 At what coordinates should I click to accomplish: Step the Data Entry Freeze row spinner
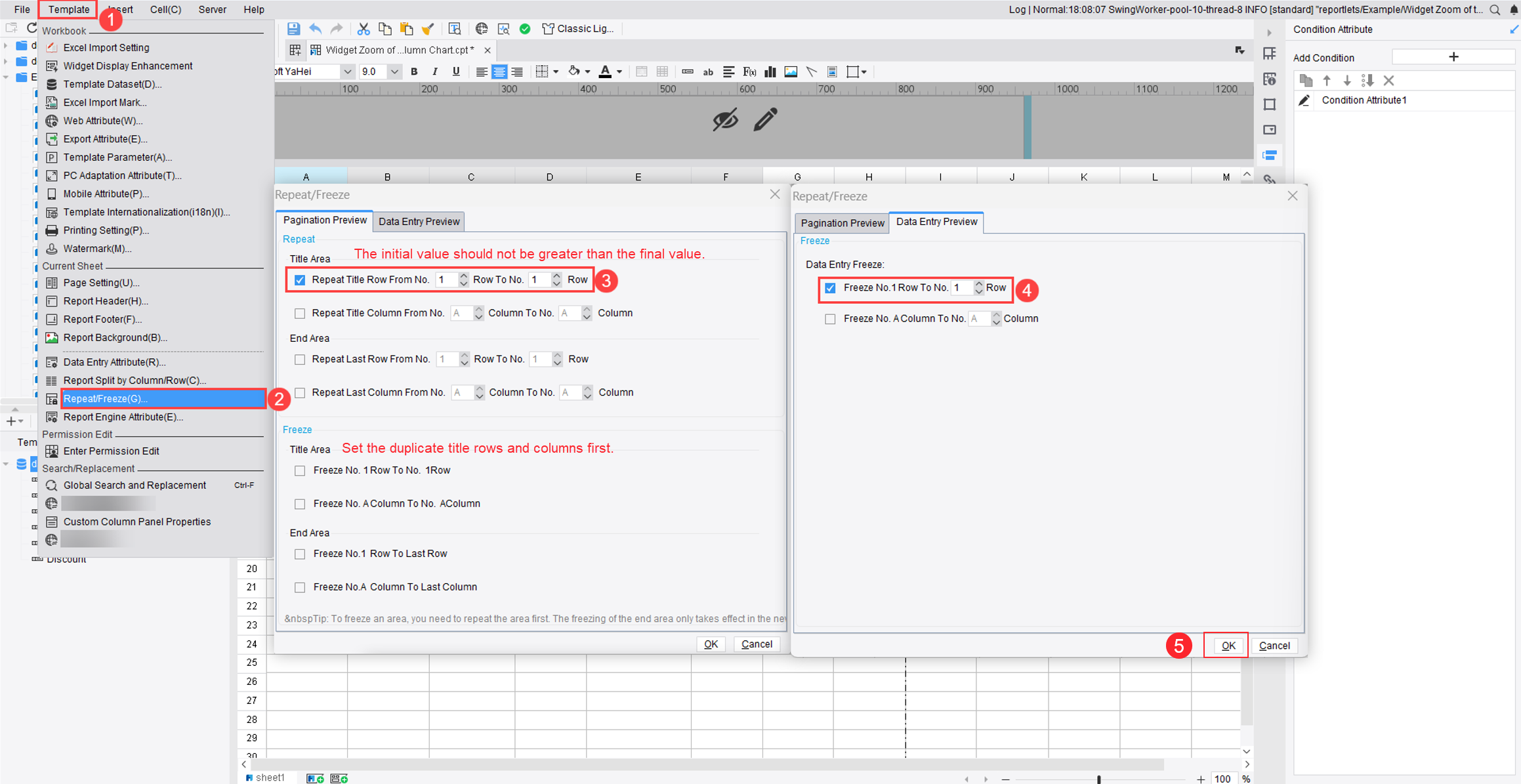point(978,288)
